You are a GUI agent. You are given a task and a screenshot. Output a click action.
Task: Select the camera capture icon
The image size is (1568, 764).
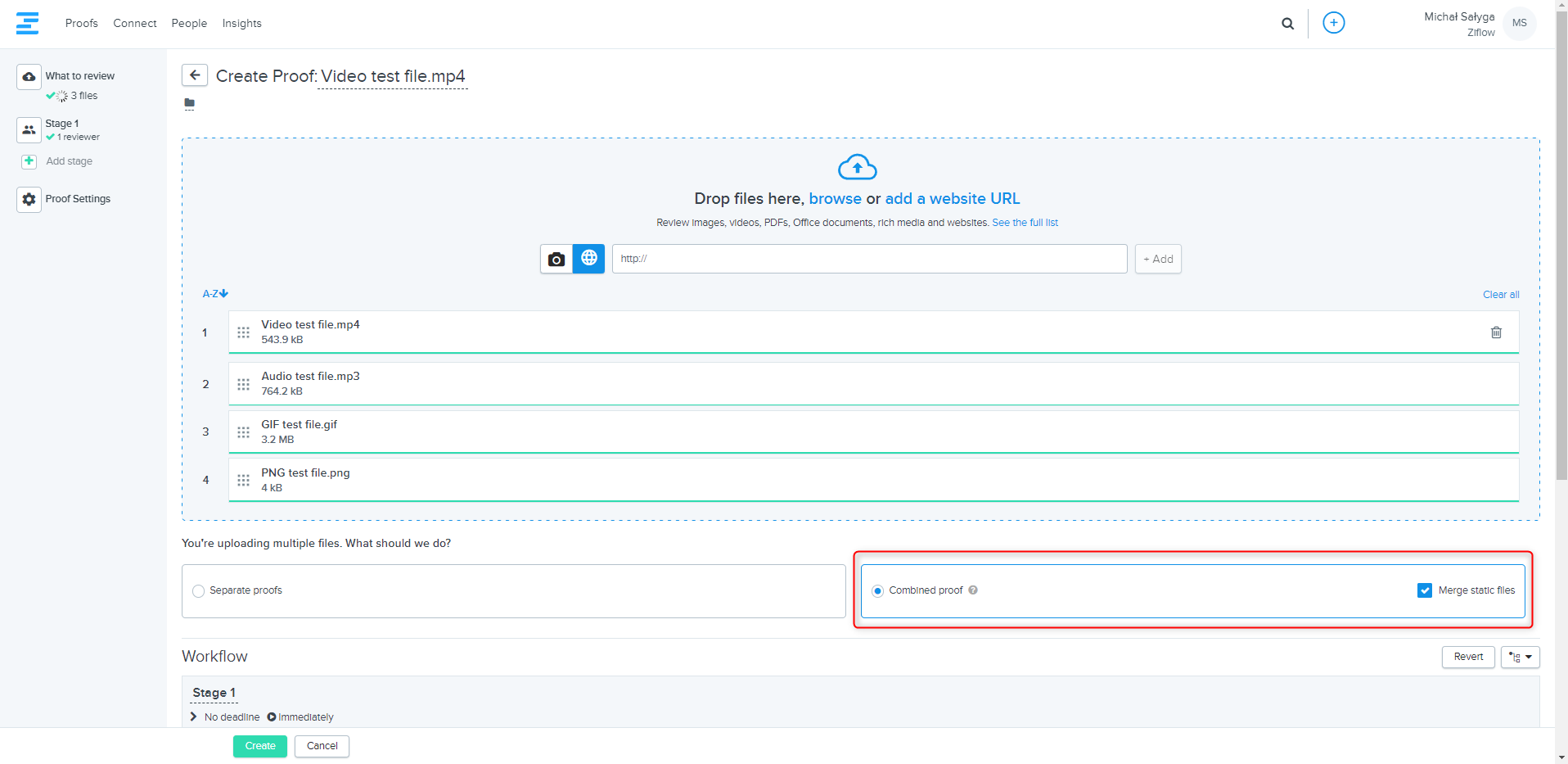(x=556, y=259)
